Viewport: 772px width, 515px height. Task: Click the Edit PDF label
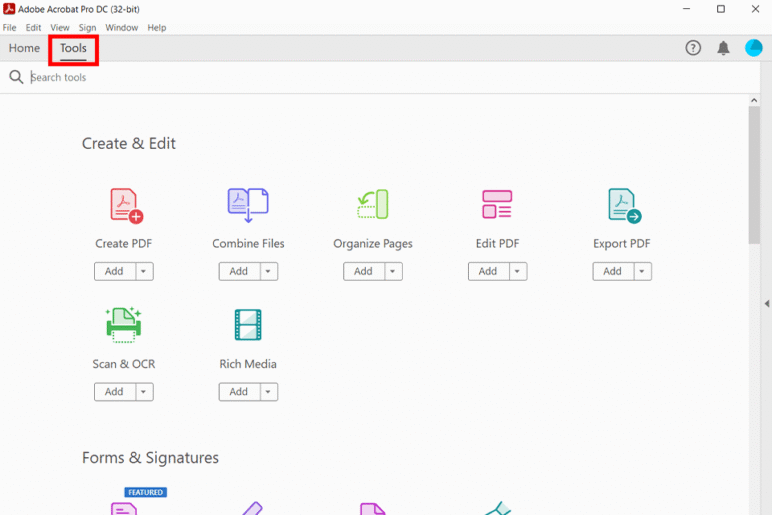tap(497, 243)
